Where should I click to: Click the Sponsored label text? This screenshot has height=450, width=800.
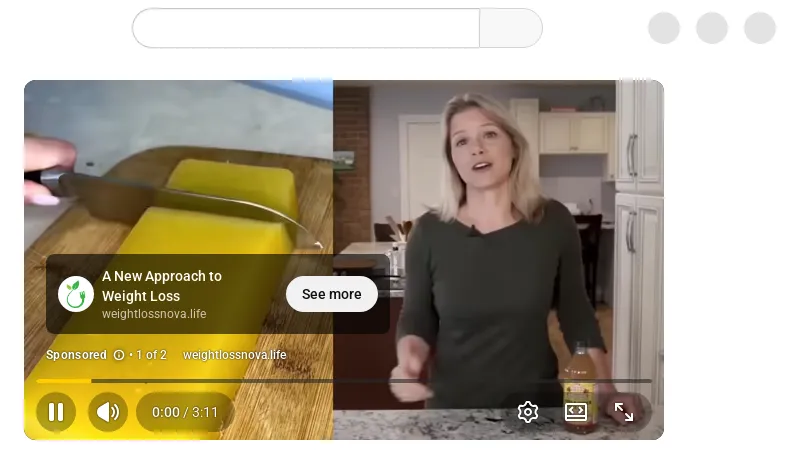pos(77,355)
